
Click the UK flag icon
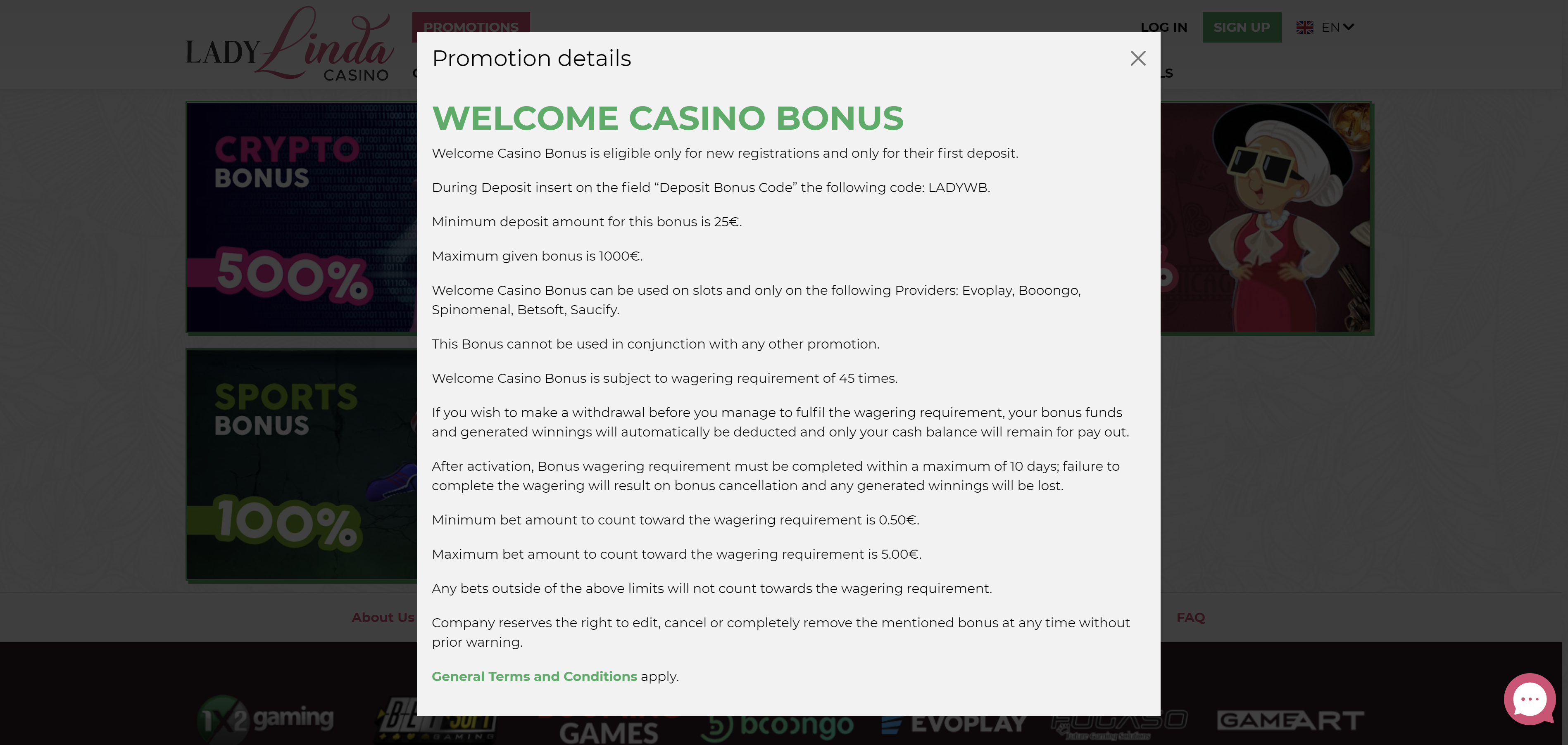click(x=1304, y=27)
